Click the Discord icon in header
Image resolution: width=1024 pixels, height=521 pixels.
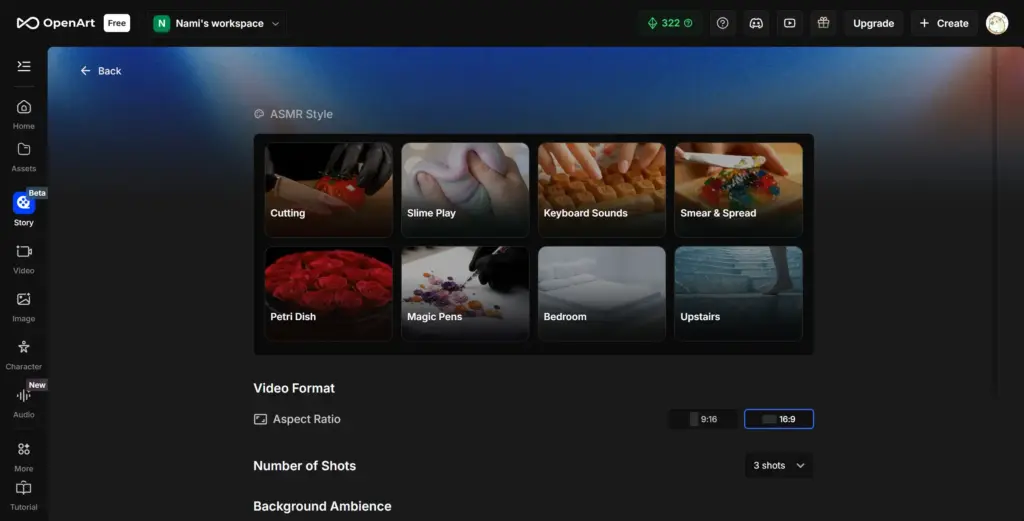(x=756, y=23)
